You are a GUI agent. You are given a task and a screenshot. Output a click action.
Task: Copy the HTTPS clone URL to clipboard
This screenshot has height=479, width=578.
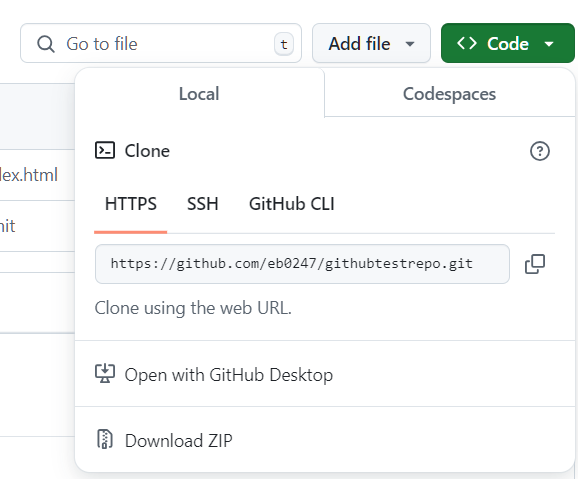pos(535,264)
